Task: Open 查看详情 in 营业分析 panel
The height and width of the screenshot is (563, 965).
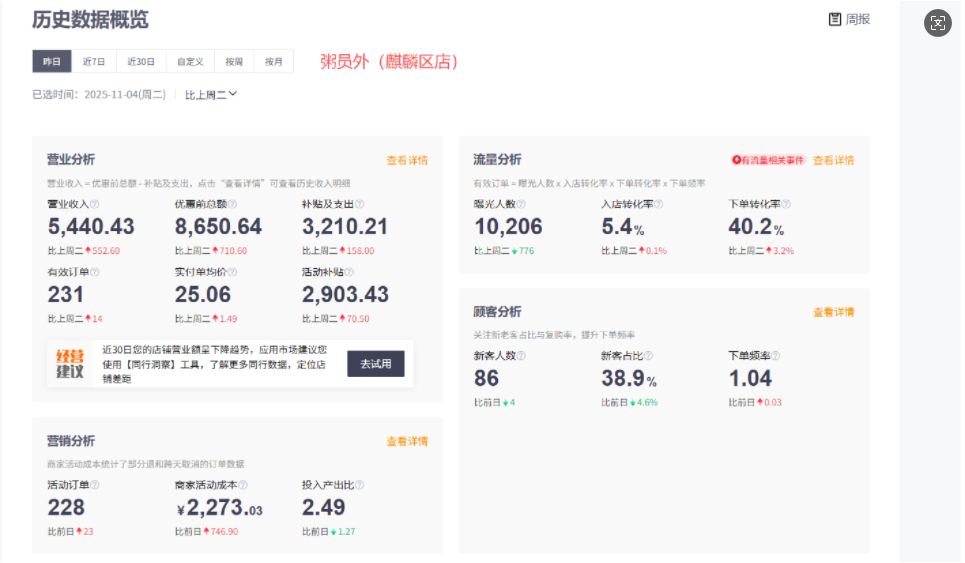Action: [x=407, y=161]
